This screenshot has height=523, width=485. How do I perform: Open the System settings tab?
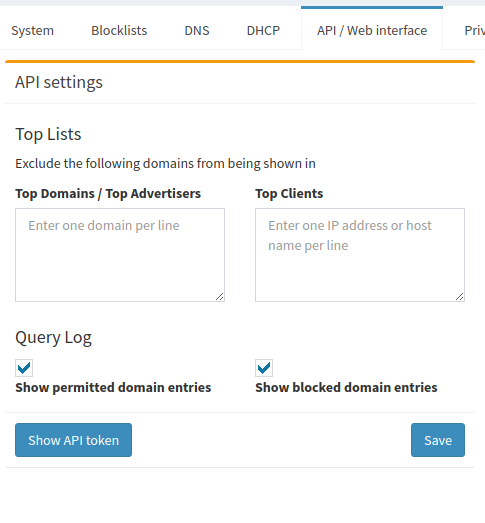coord(32,30)
